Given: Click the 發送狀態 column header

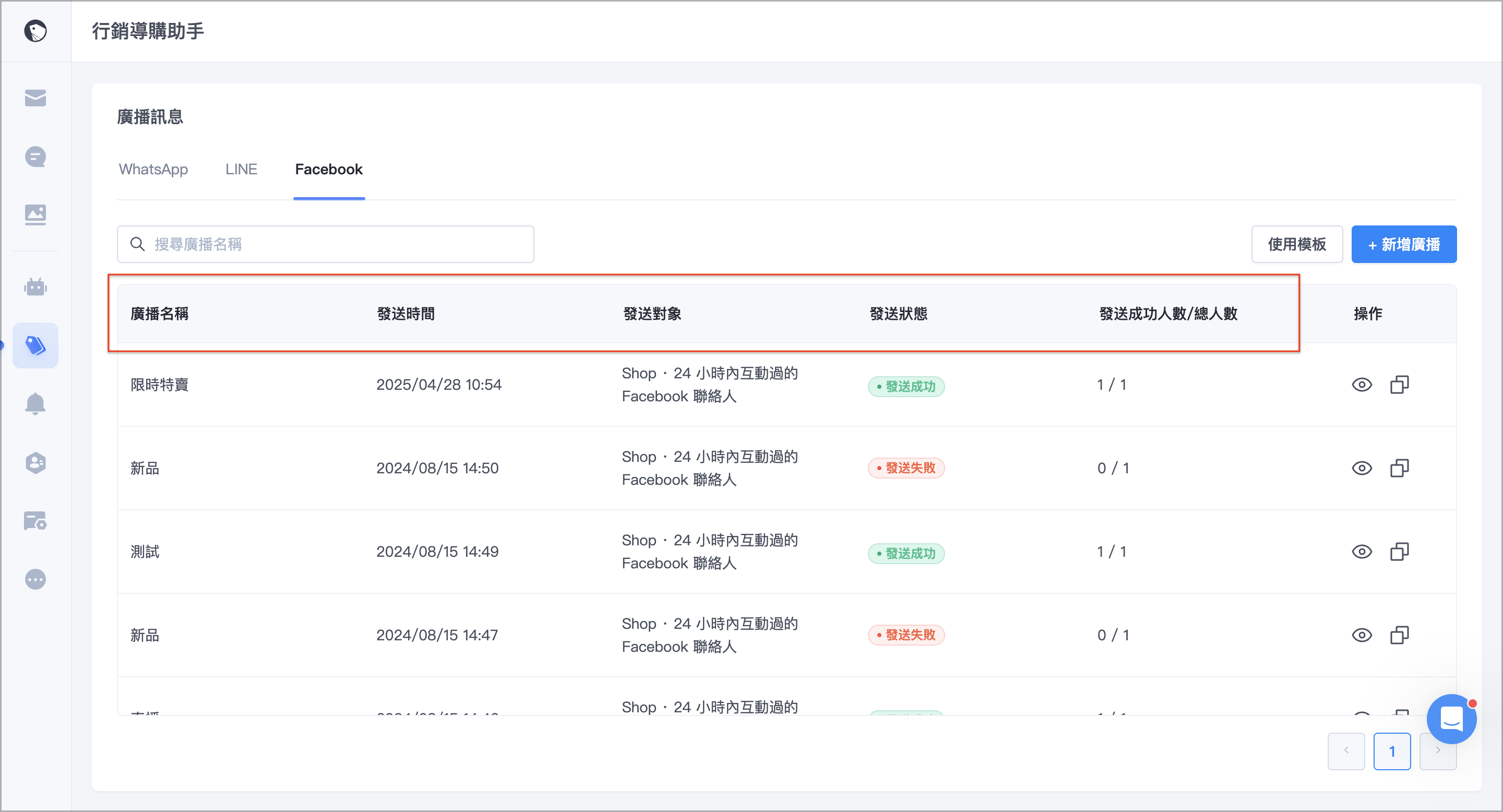Looking at the screenshot, I should [x=899, y=314].
